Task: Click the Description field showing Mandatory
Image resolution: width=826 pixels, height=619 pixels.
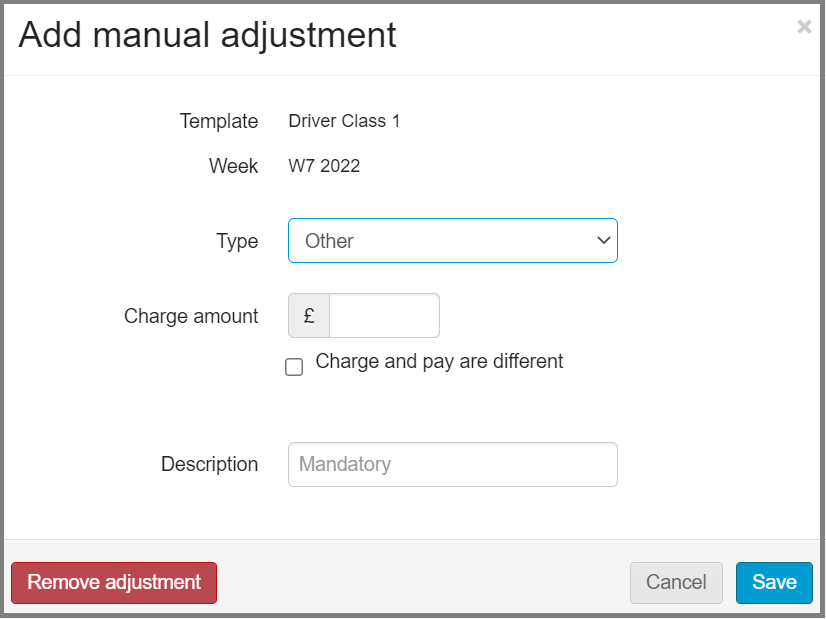Action: [x=452, y=464]
